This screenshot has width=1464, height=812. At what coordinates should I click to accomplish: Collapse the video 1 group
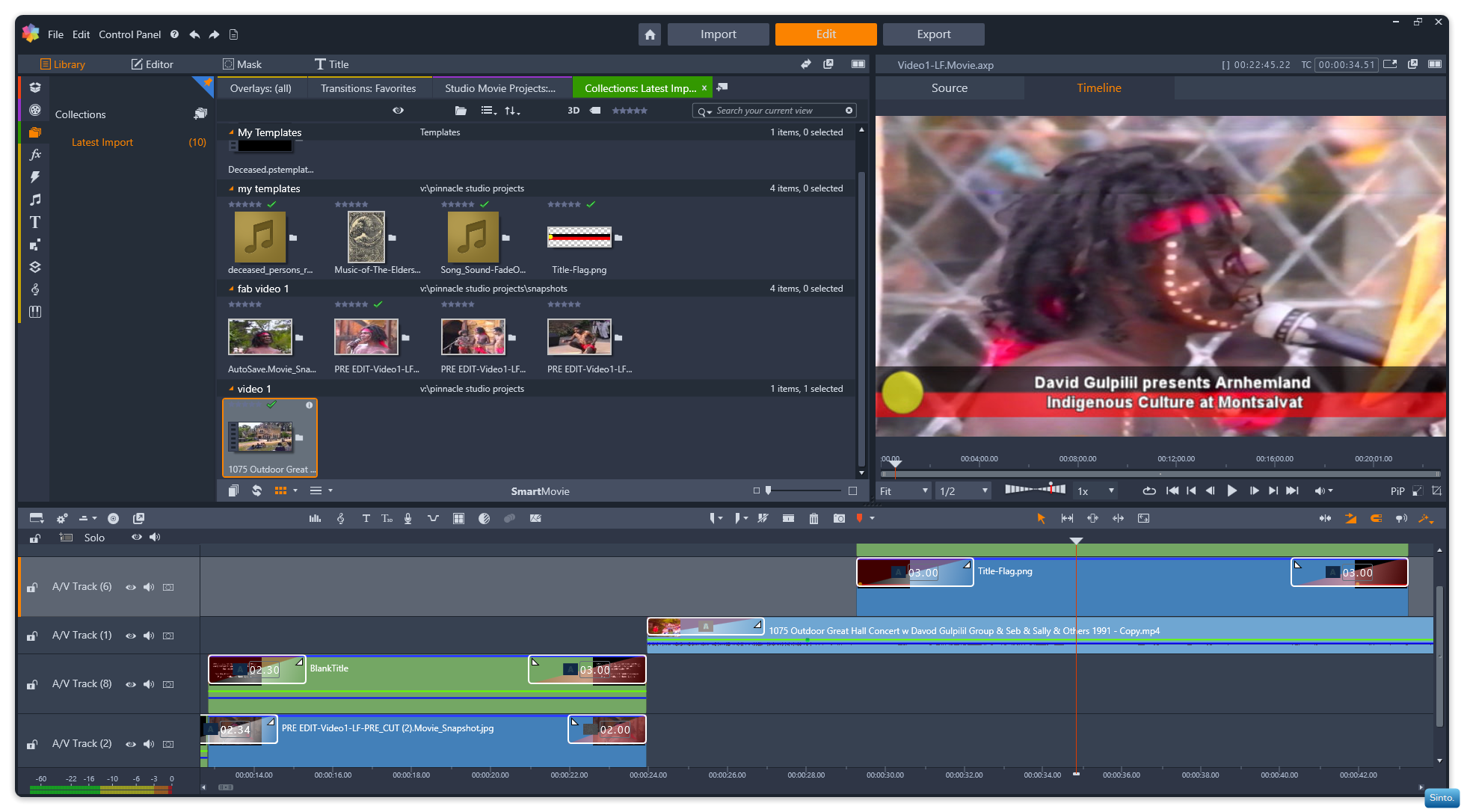(x=231, y=389)
